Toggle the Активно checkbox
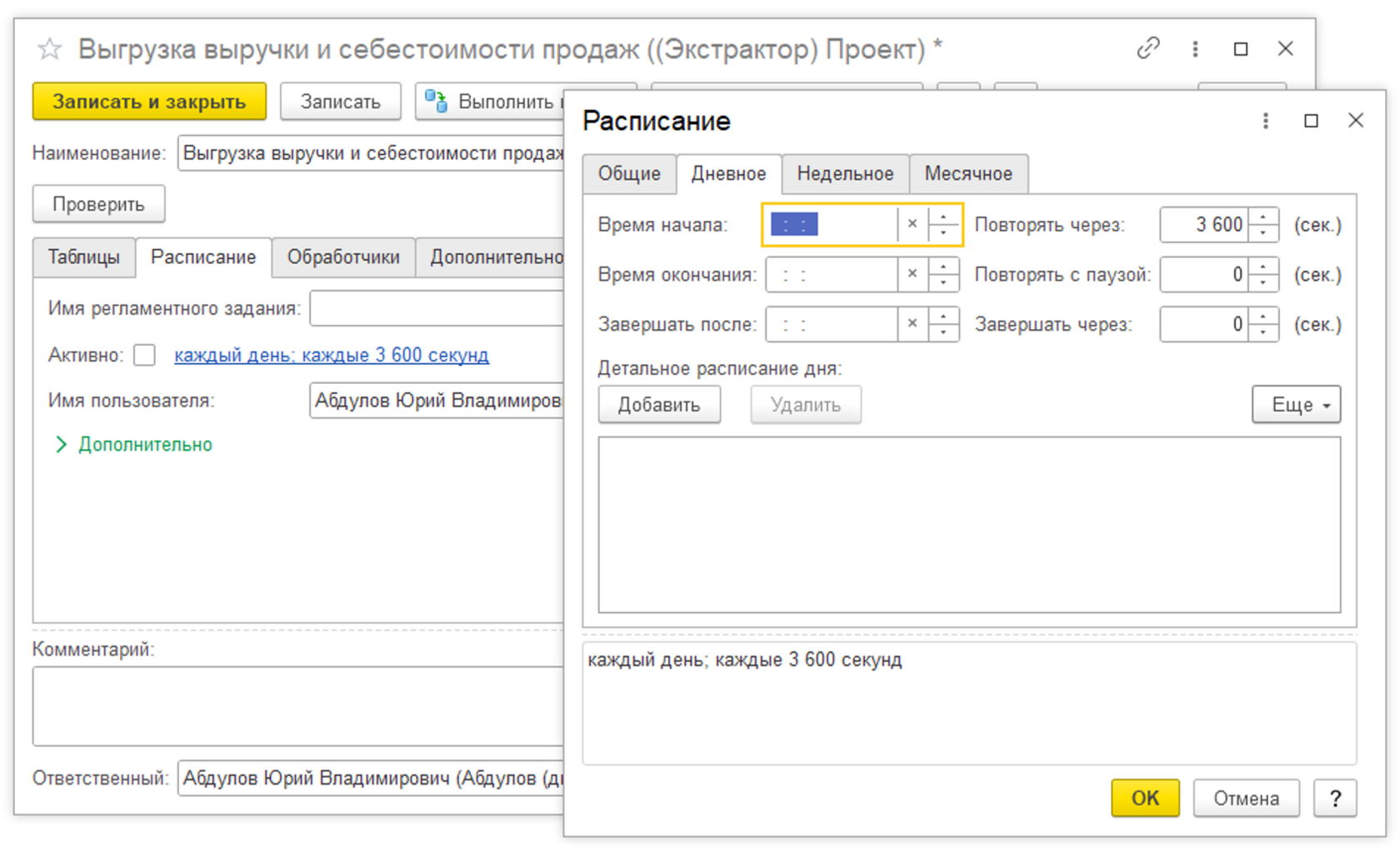The image size is (1400, 852). [x=145, y=356]
